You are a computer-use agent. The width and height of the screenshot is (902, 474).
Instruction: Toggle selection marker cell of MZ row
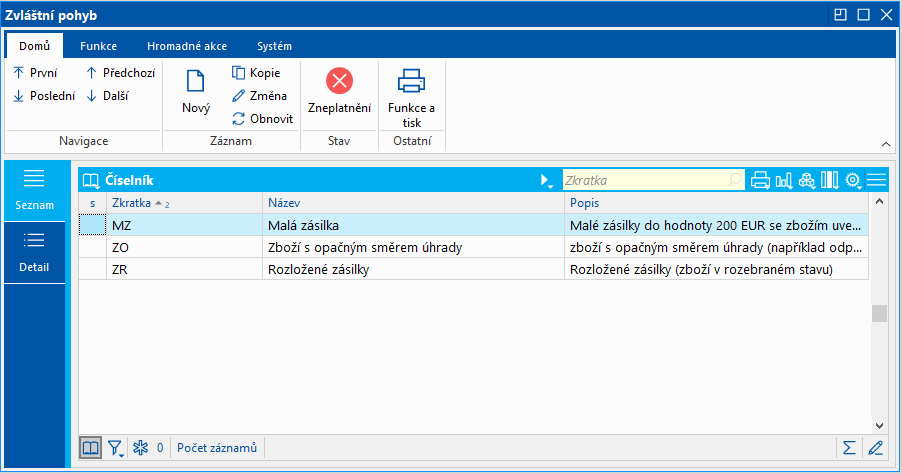[x=93, y=225]
